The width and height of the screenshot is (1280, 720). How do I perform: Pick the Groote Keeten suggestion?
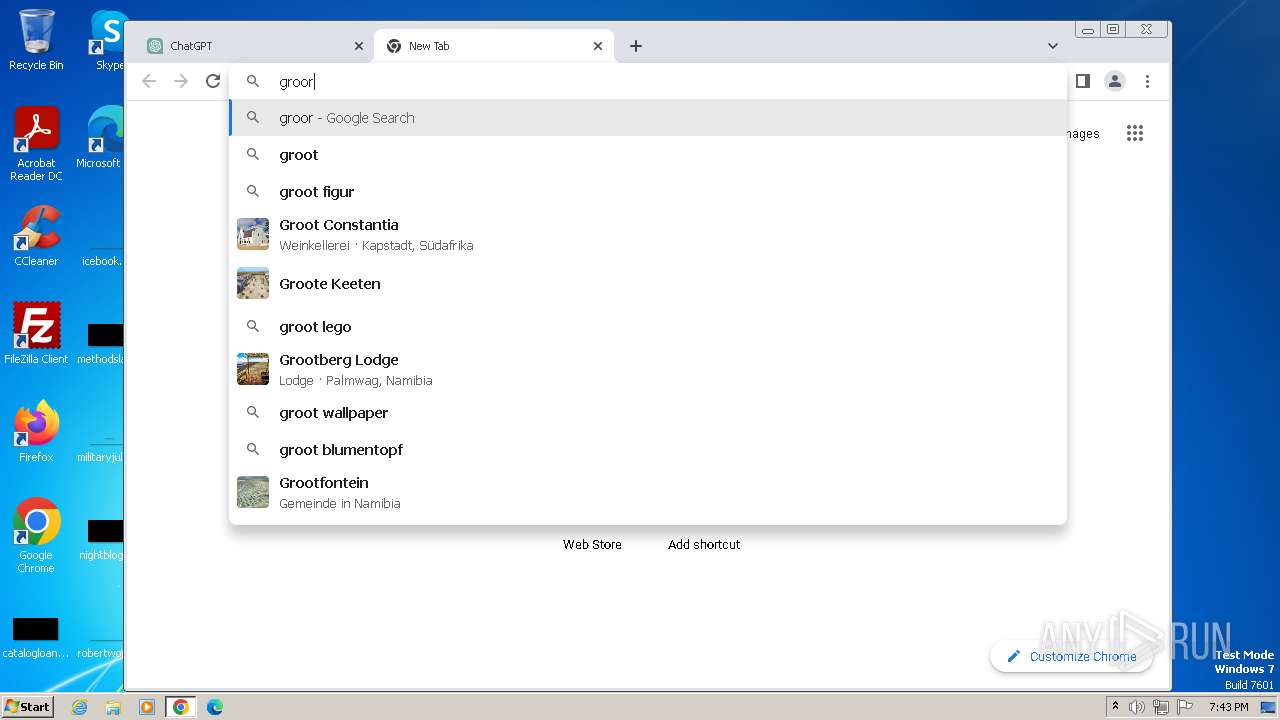647,284
